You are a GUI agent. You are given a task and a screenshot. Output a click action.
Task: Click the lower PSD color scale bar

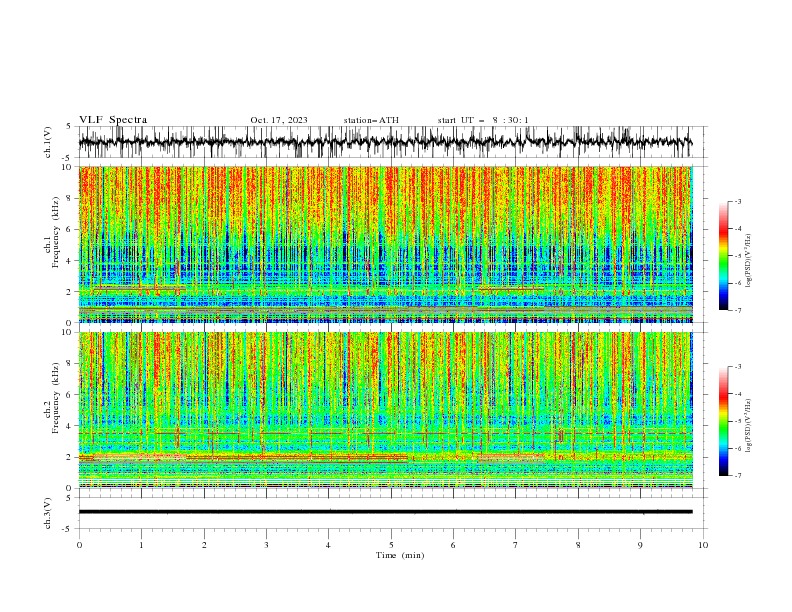coord(723,421)
